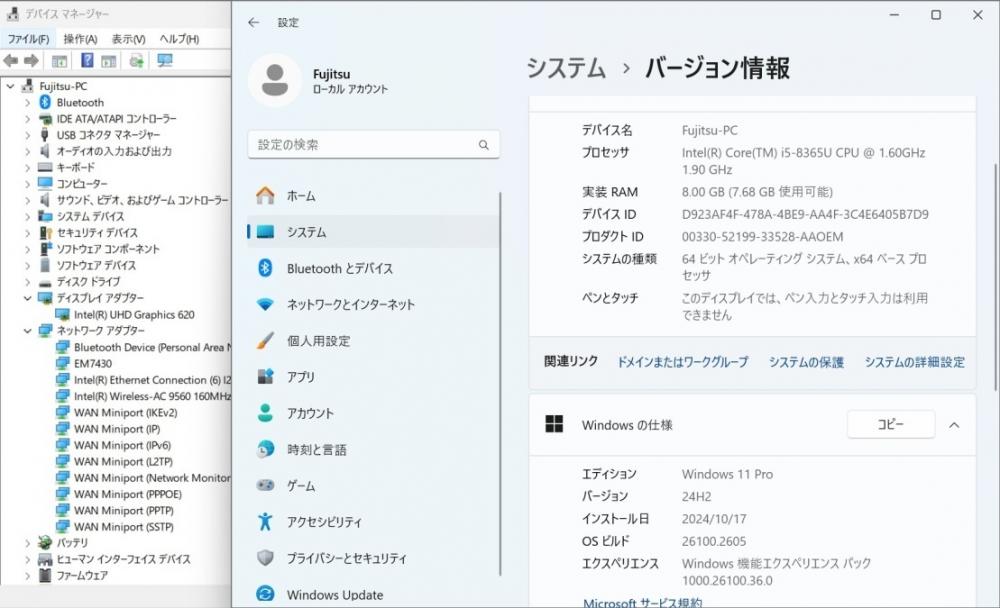Select the Intel(R) Ethernet Connection adapter
The height and width of the screenshot is (608, 1000).
(x=152, y=380)
